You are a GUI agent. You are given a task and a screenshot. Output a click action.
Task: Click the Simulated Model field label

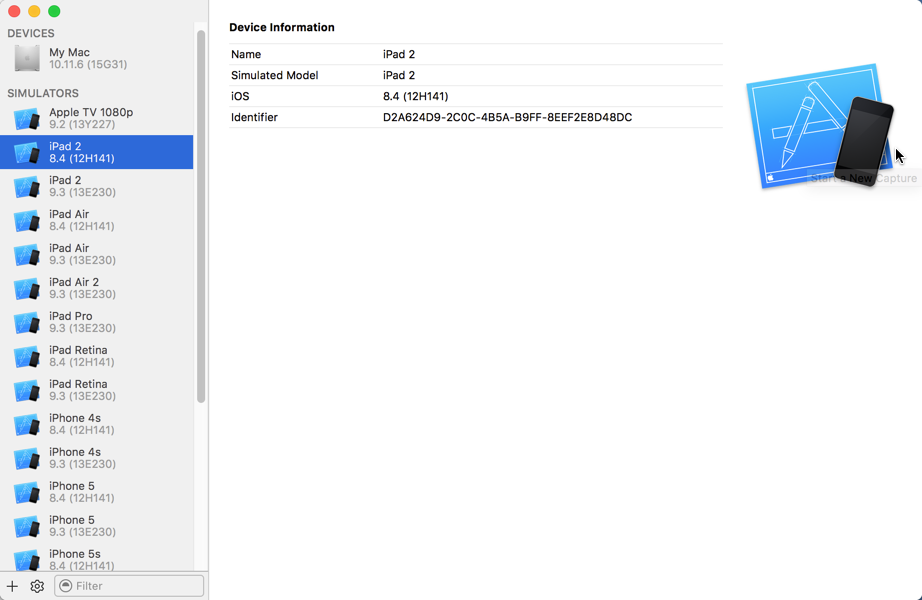click(275, 75)
